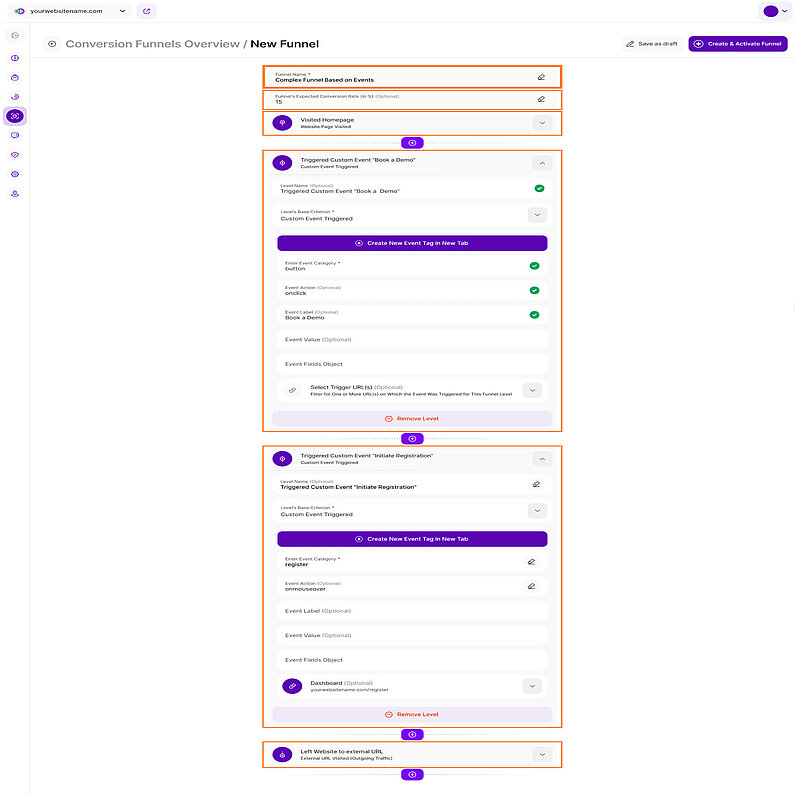The width and height of the screenshot is (795, 795).
Task: Click the green check on Event Label field
Action: click(x=534, y=315)
